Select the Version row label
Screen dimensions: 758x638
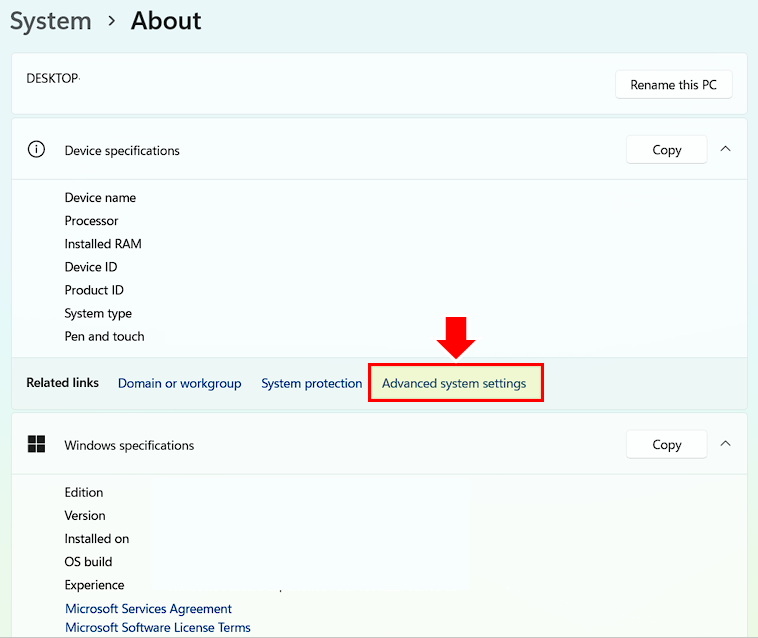[x=85, y=516]
